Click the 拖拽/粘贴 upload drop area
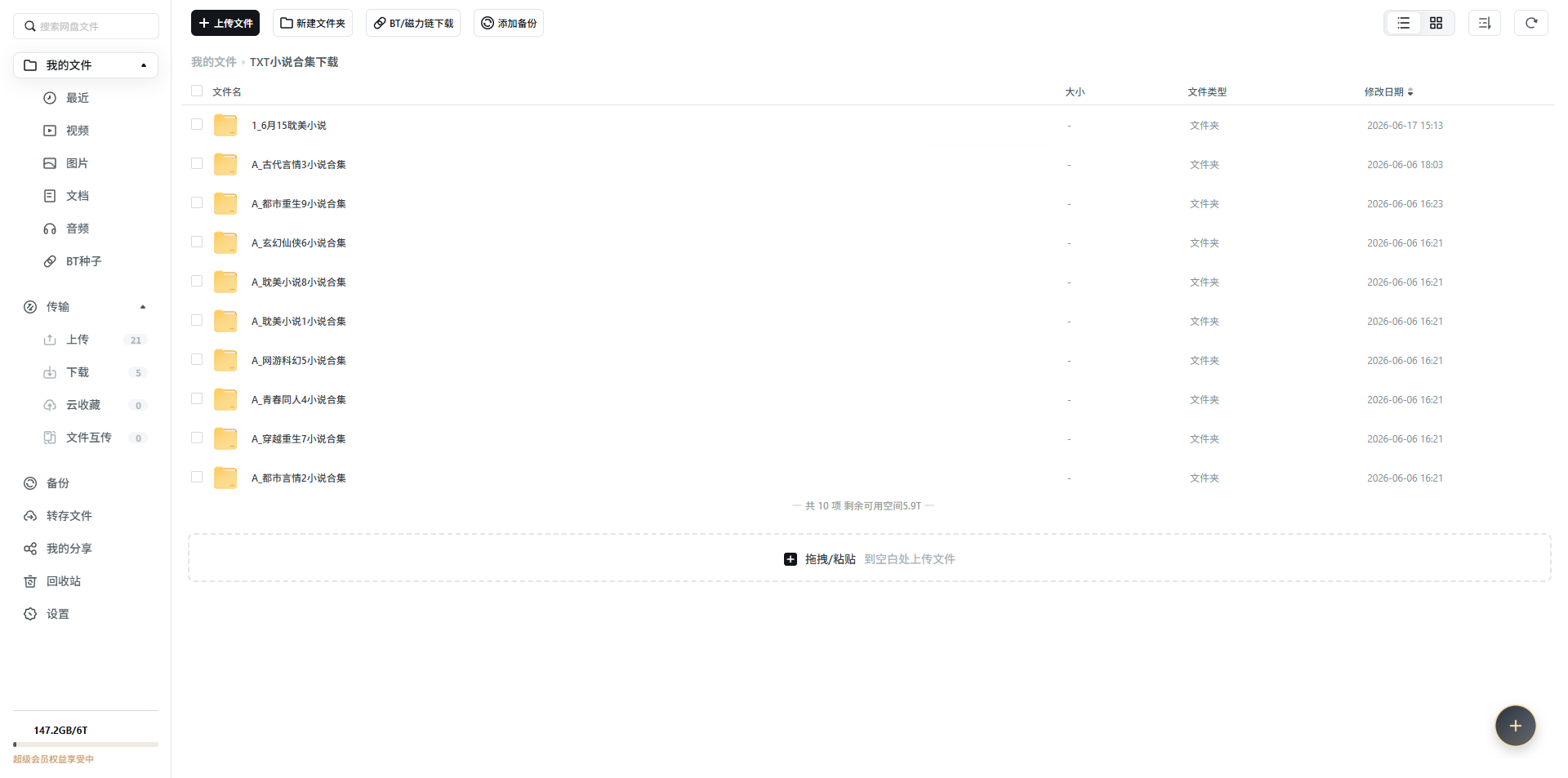 pyautogui.click(x=870, y=558)
